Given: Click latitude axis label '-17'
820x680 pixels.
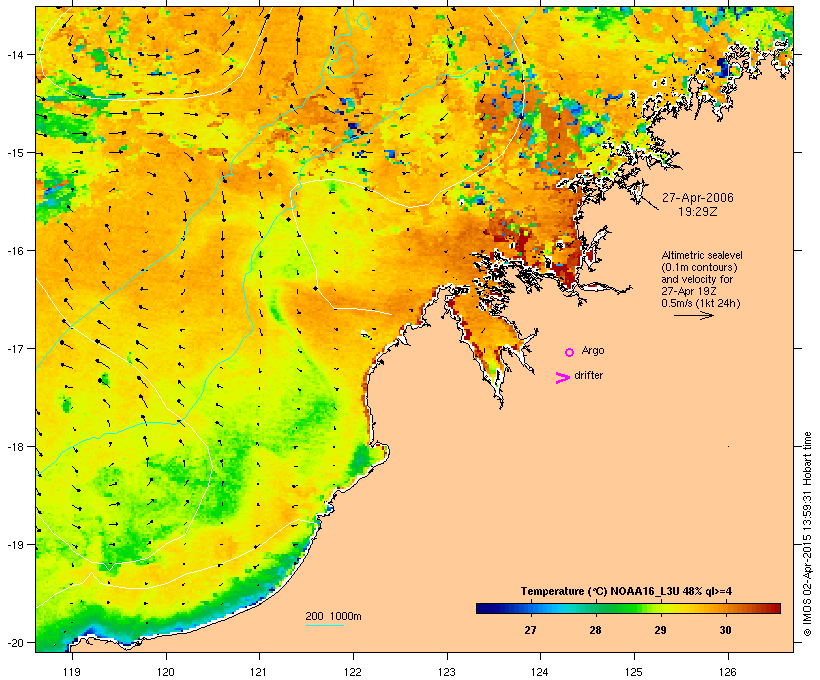Looking at the screenshot, I should (x=14, y=348).
